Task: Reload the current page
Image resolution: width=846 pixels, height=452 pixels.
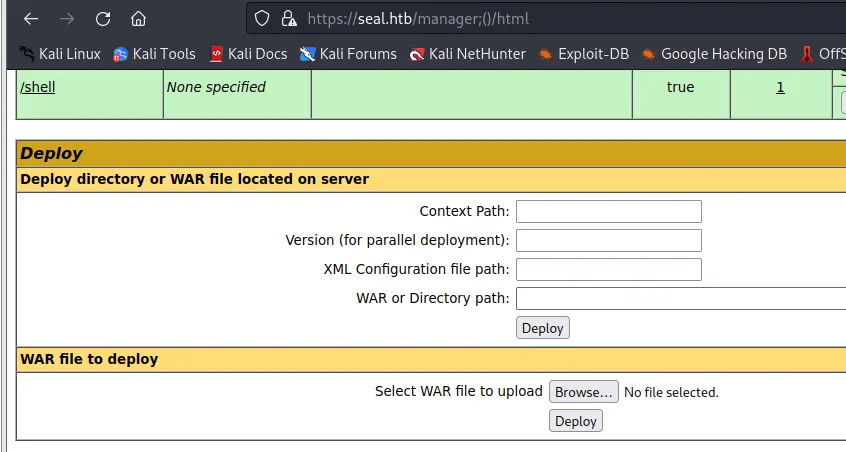Action: point(103,19)
